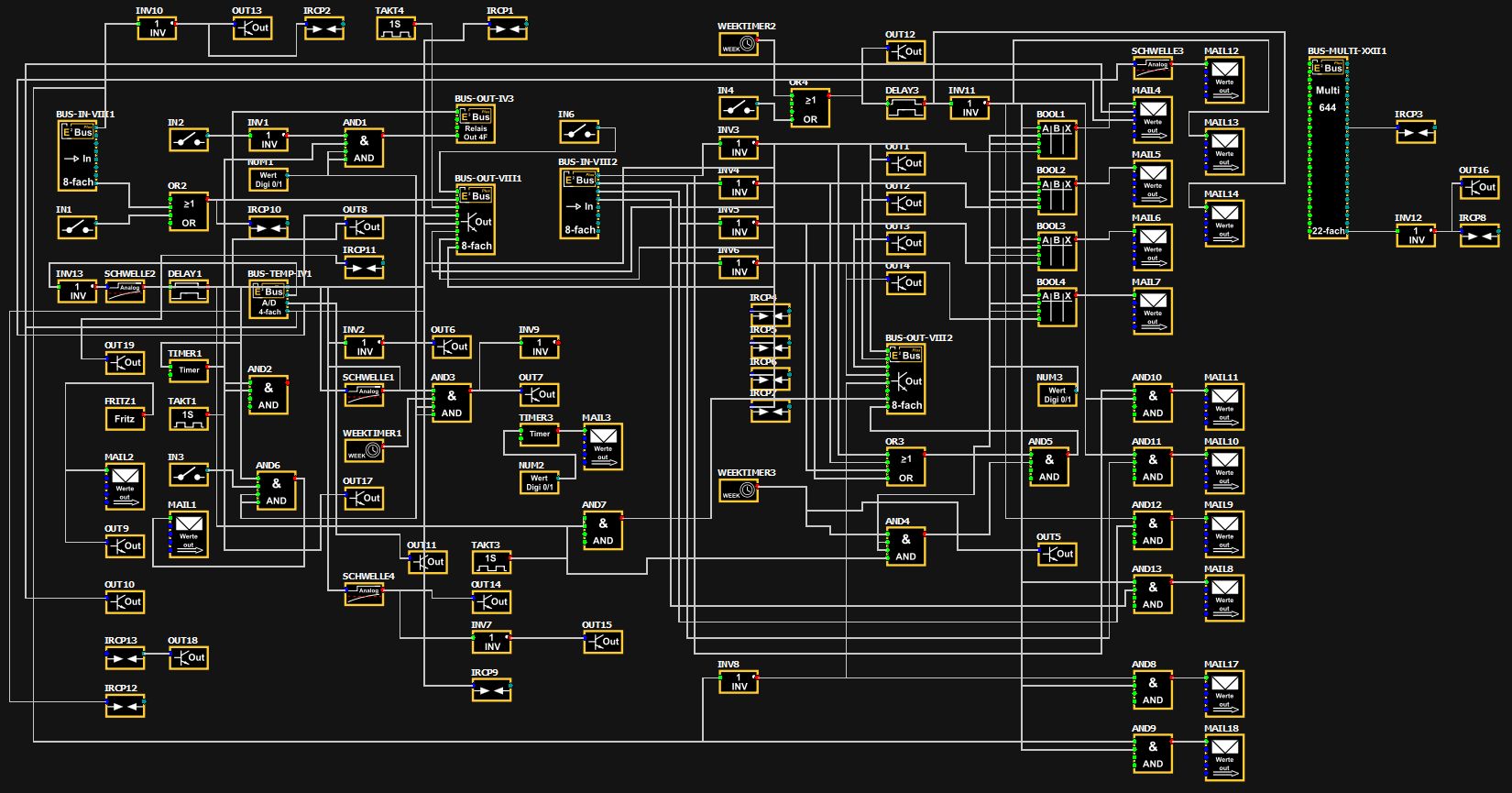Select the BUS-OUT-IV3 relay output block
The image size is (1512, 793).
[x=476, y=125]
